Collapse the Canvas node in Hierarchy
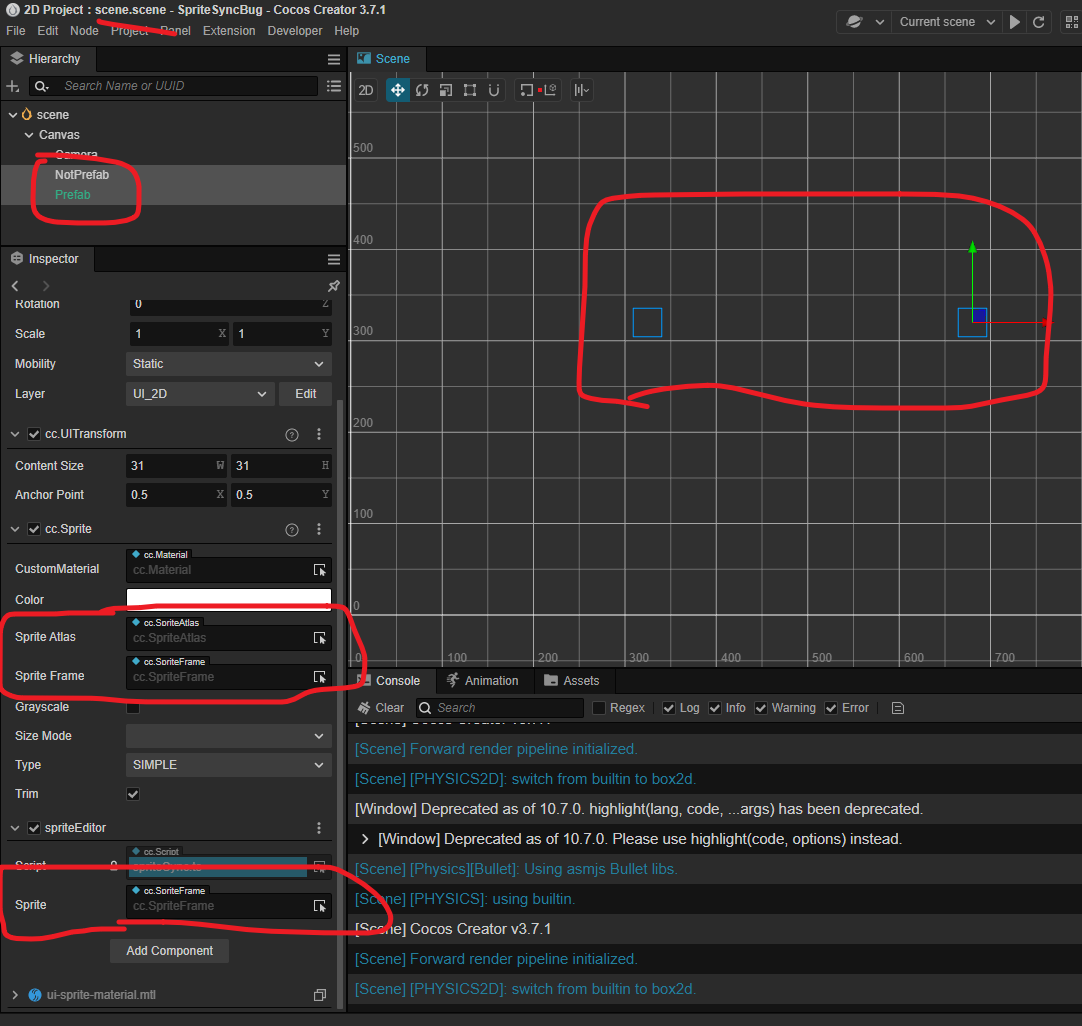 coord(28,135)
